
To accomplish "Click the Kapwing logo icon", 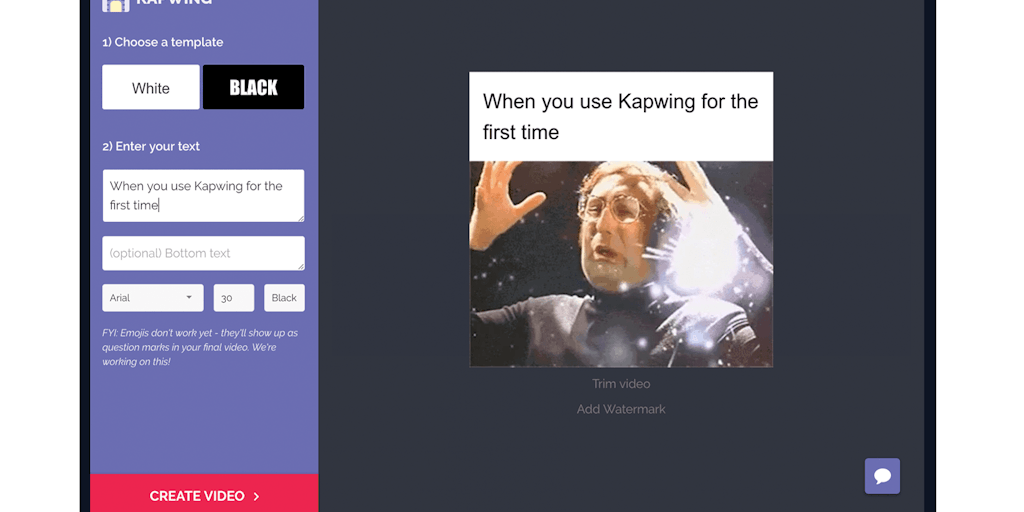I will 116,5.
